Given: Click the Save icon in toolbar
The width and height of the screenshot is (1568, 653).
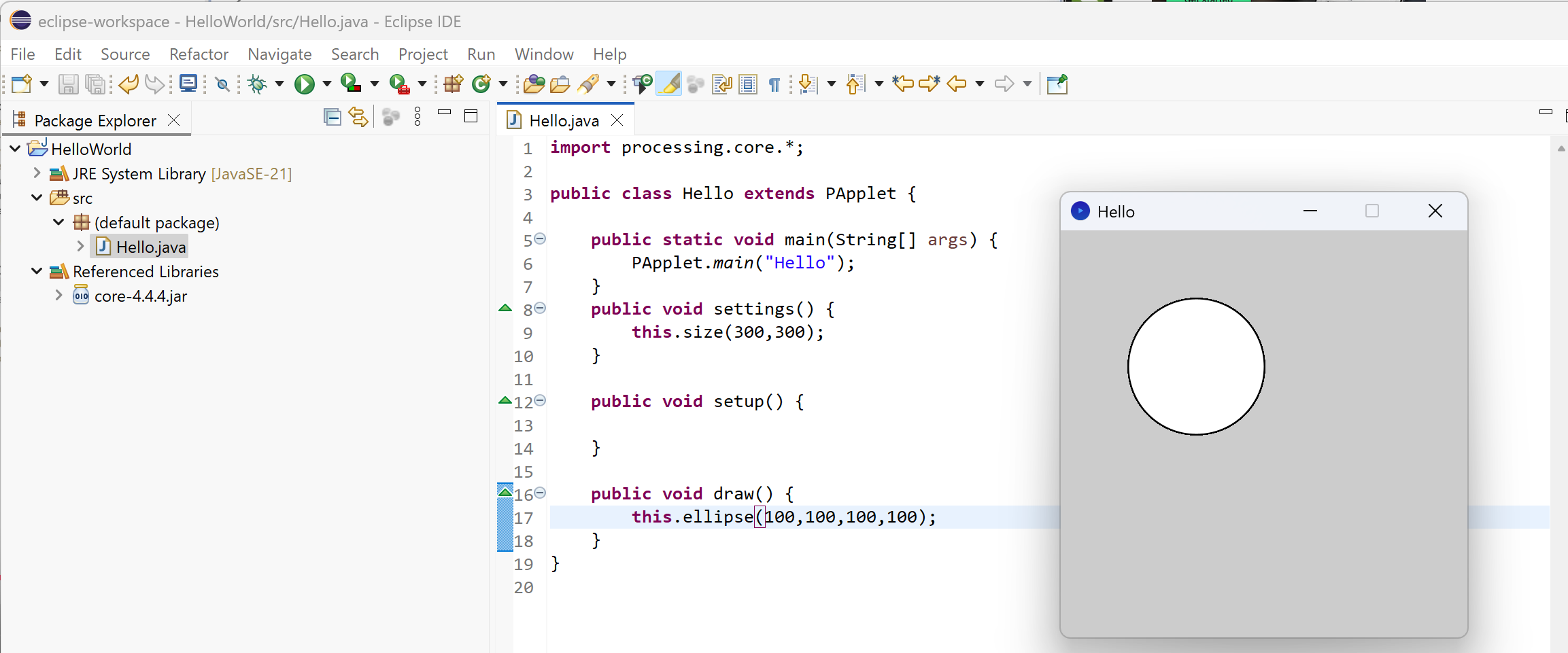Looking at the screenshot, I should tap(68, 84).
